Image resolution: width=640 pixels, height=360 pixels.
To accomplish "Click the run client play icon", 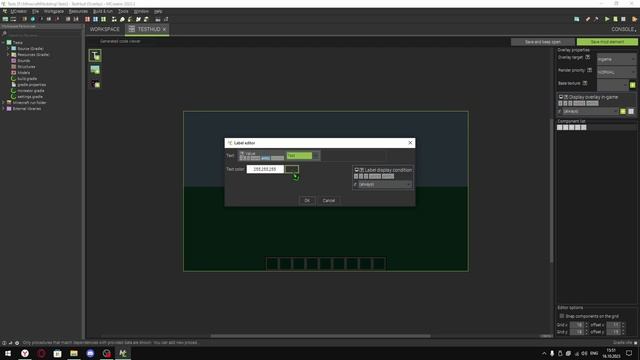I will pos(607,19).
